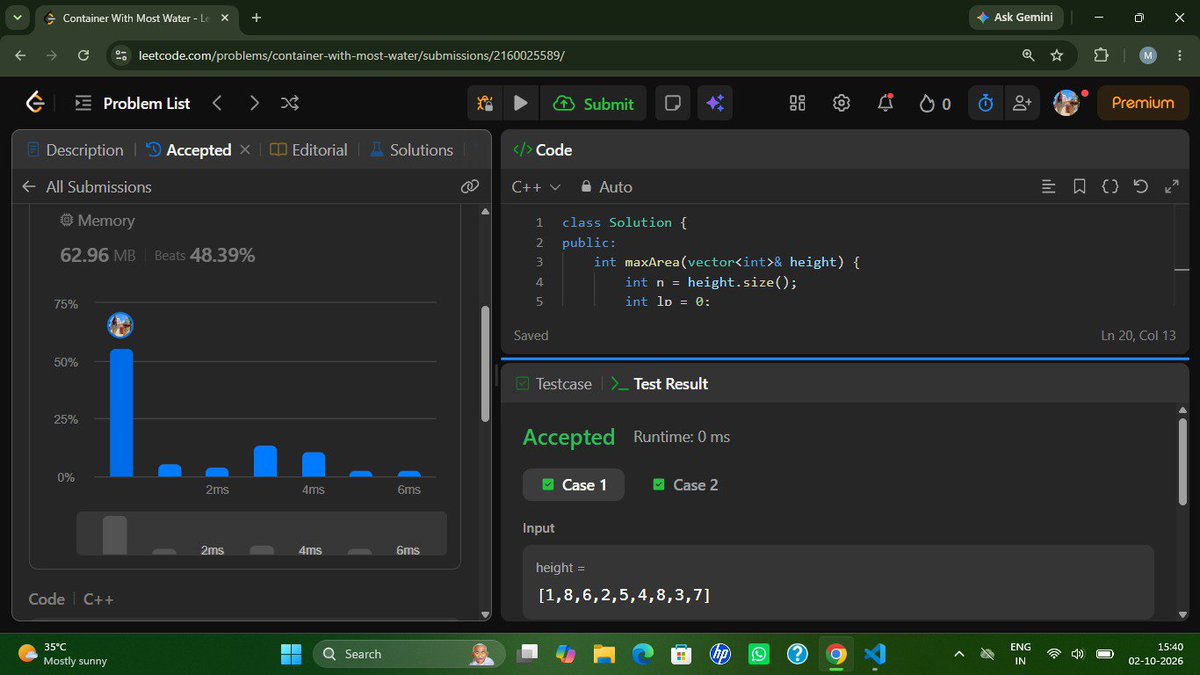Open the browser extensions puzzle icon
This screenshot has width=1200, height=675.
(1101, 55)
